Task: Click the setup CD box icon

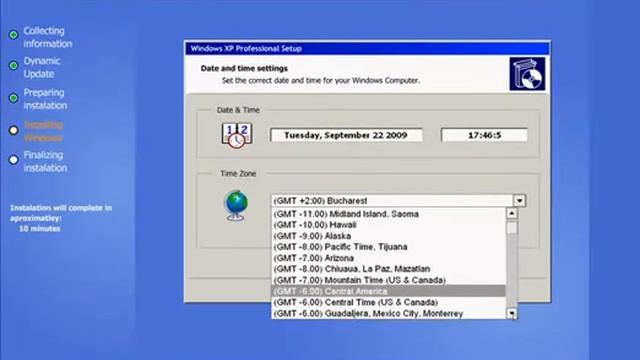Action: point(527,74)
